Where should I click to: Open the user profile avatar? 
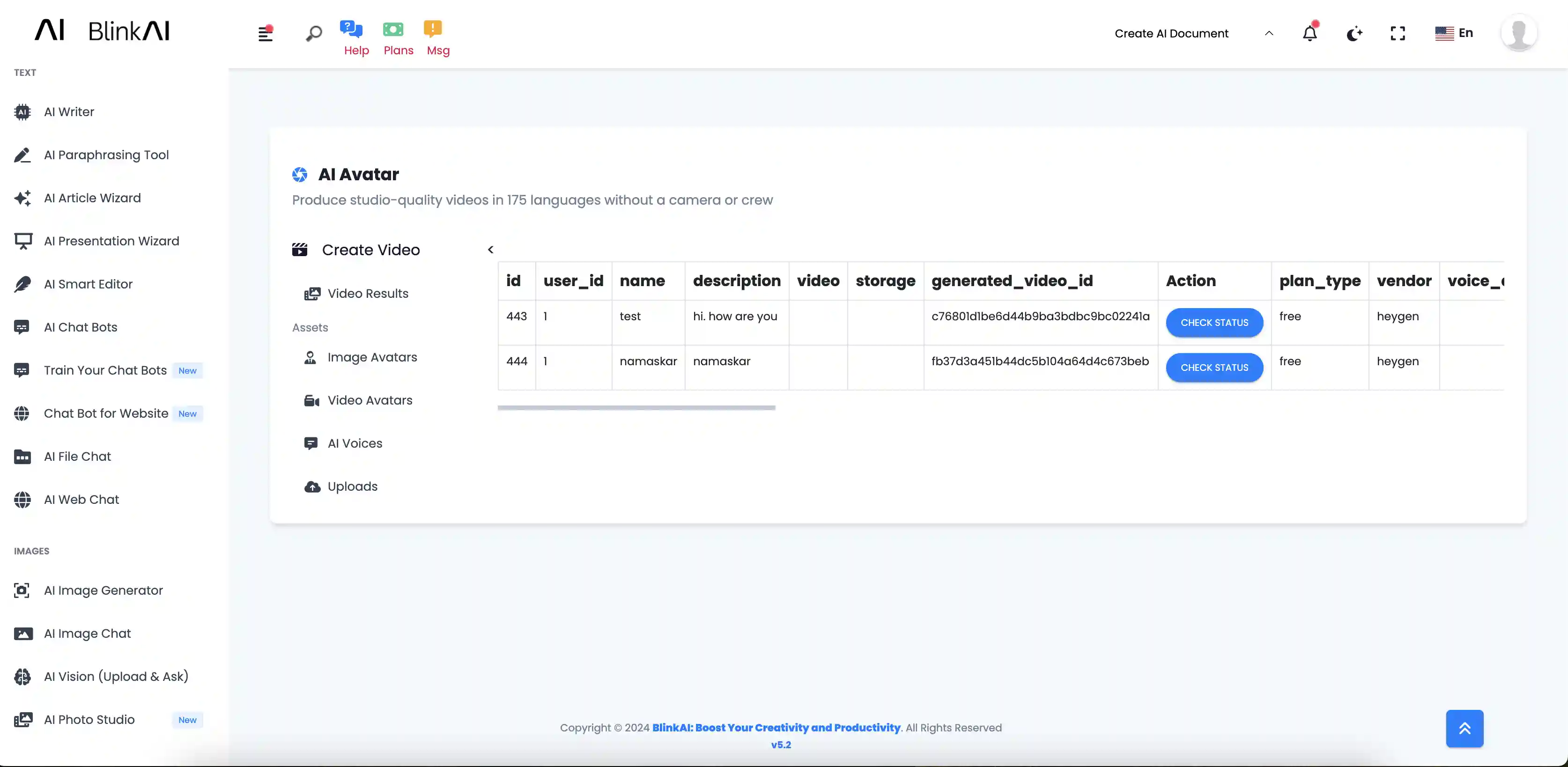coord(1519,33)
